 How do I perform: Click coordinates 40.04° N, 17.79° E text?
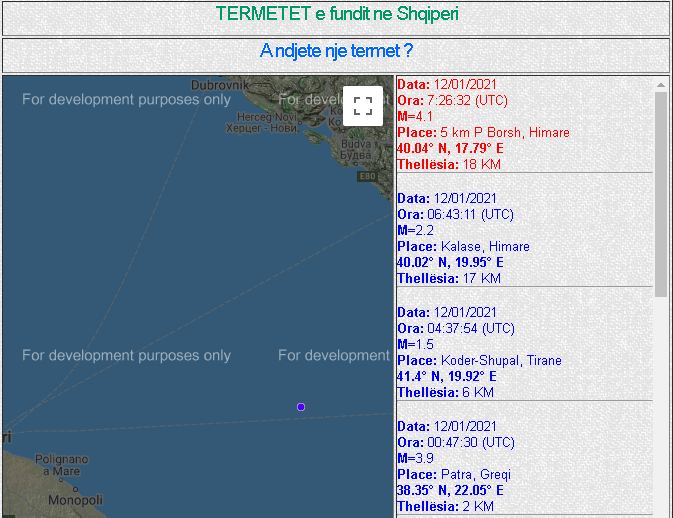[450, 148]
